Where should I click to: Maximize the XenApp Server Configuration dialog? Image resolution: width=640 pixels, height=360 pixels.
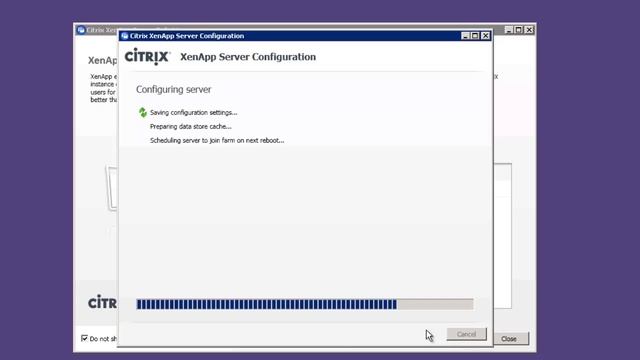475,36
